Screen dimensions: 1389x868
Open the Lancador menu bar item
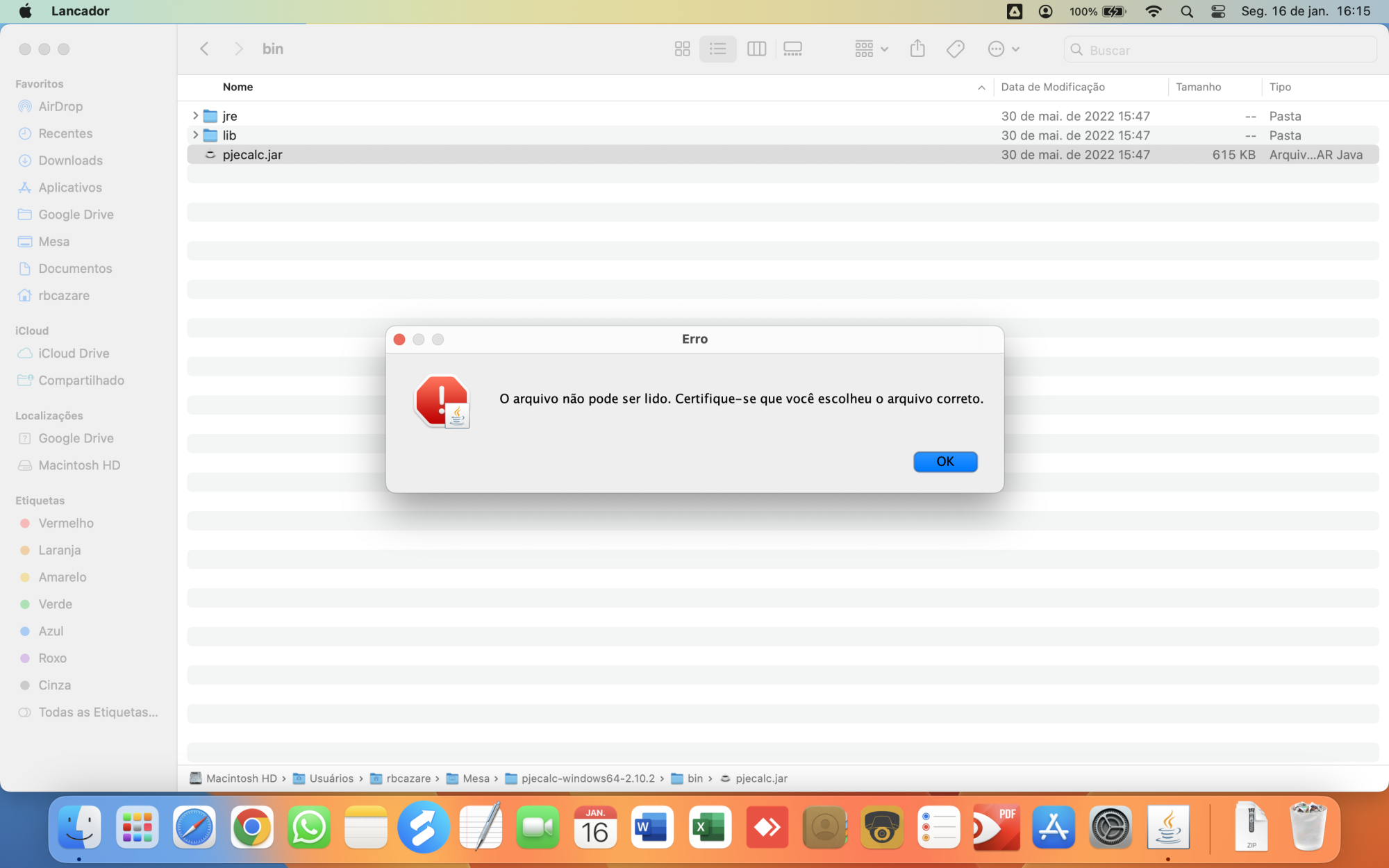pyautogui.click(x=80, y=11)
